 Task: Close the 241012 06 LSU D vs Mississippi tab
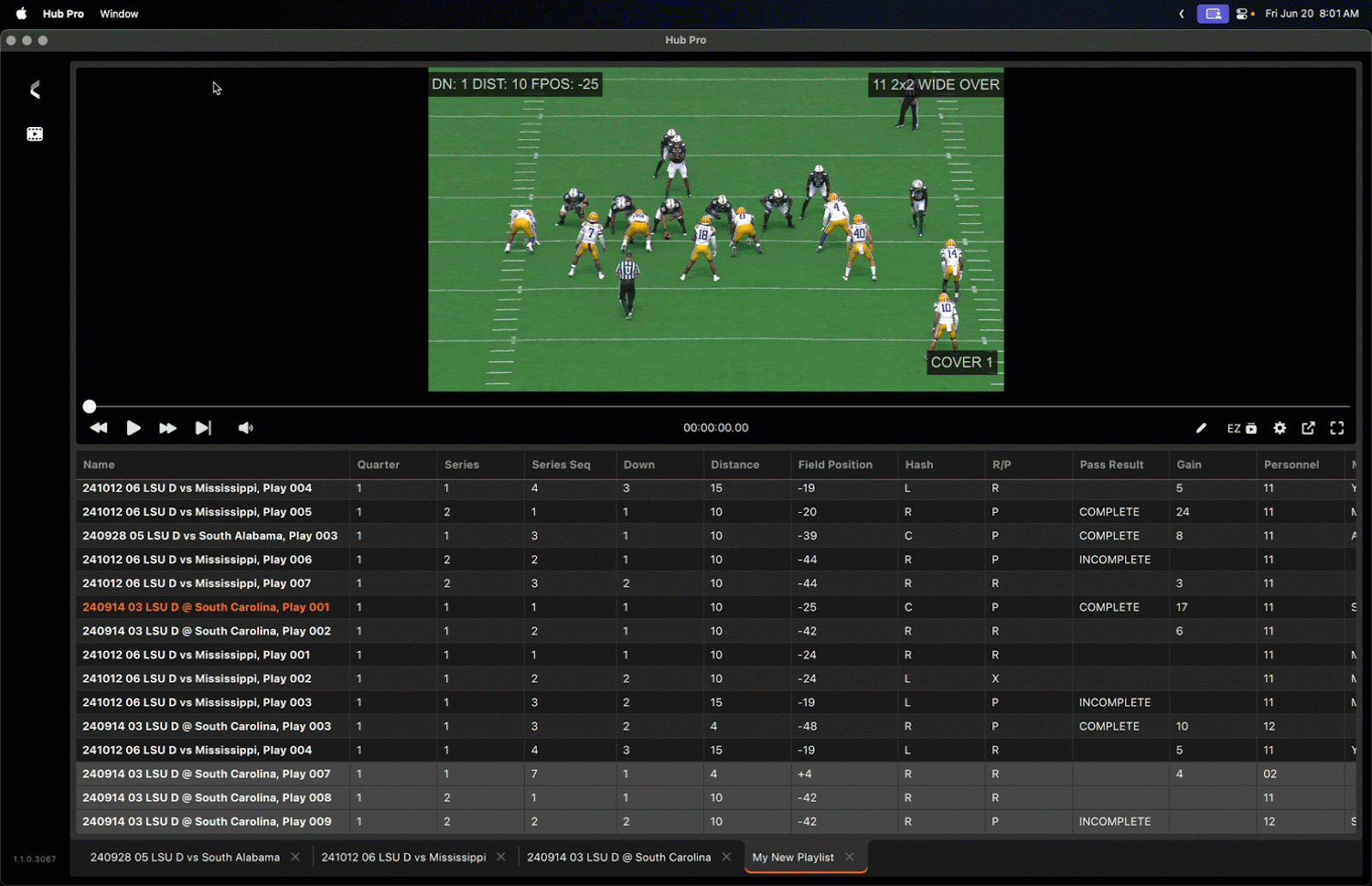[x=501, y=857]
